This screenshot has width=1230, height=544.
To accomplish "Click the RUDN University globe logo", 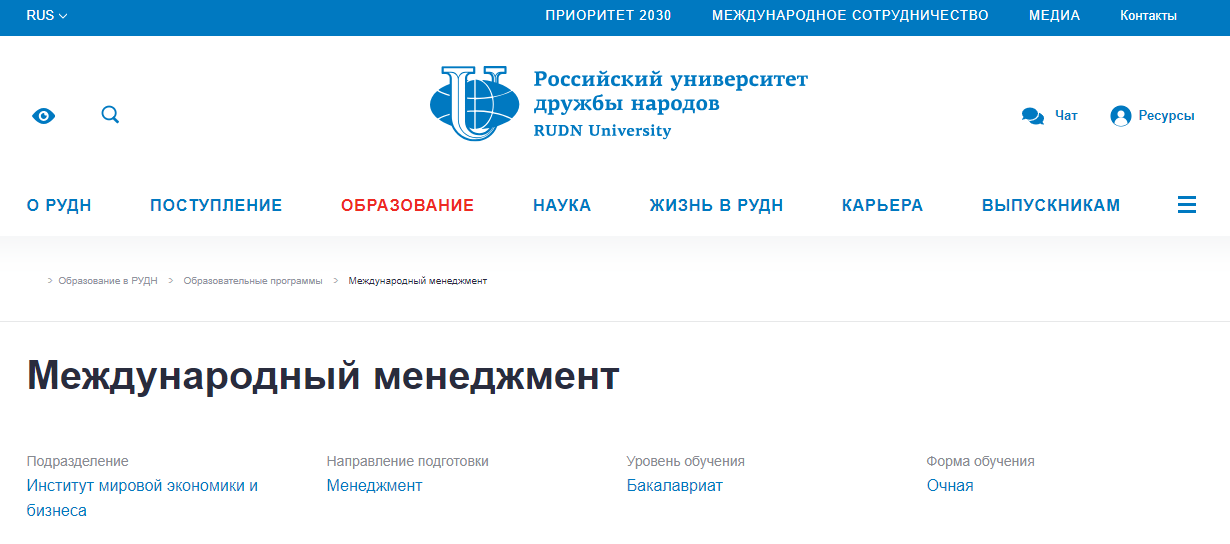I will (x=475, y=102).
